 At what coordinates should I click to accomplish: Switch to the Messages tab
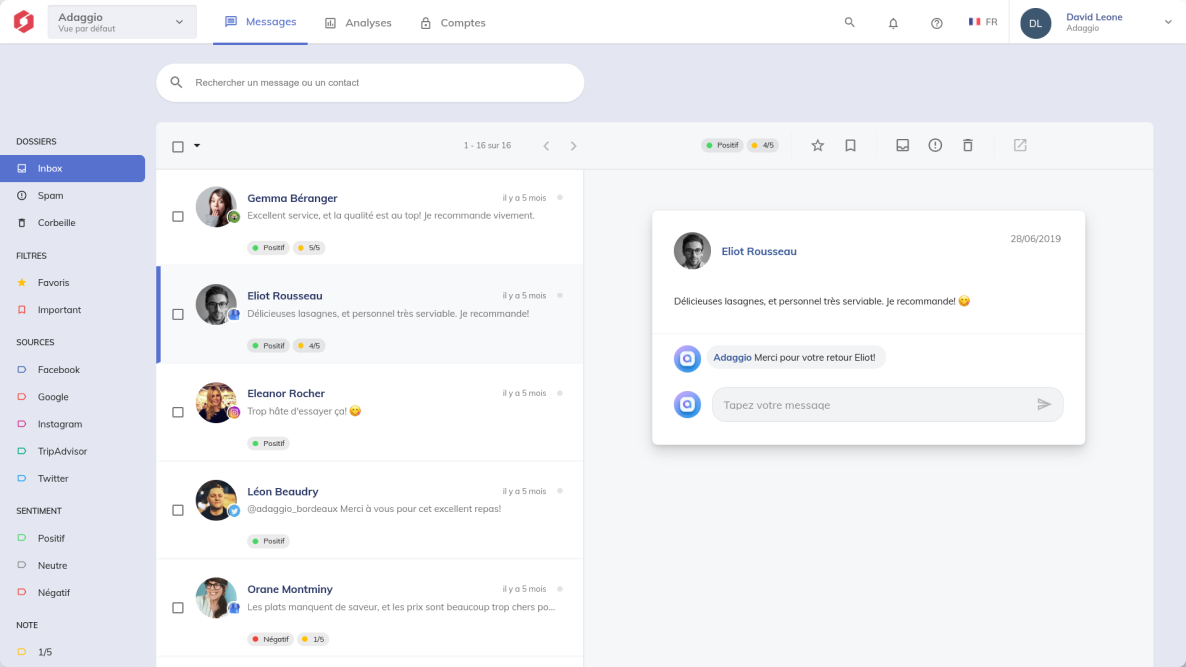click(x=260, y=22)
